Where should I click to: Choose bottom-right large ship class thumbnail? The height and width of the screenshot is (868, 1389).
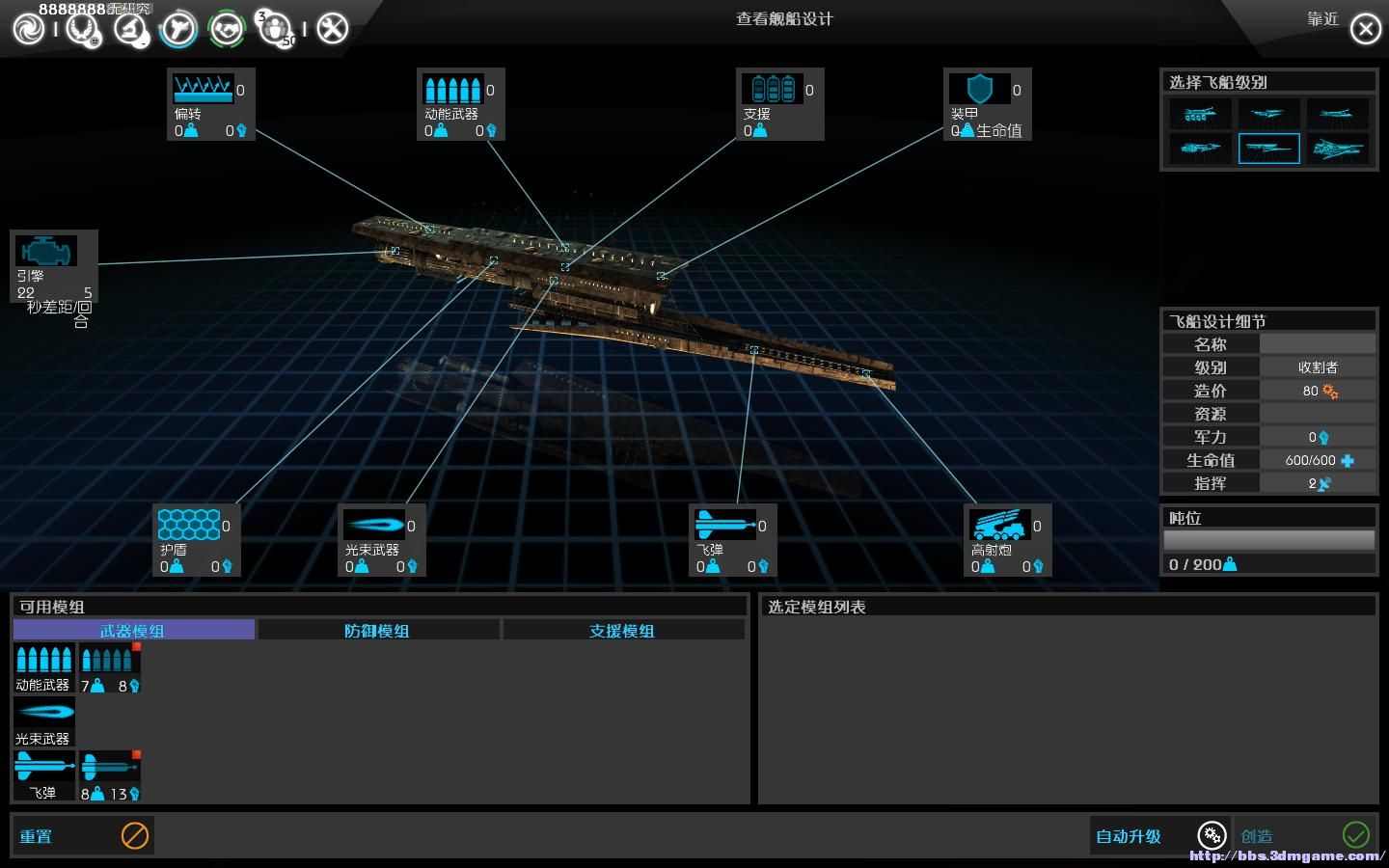[1337, 149]
